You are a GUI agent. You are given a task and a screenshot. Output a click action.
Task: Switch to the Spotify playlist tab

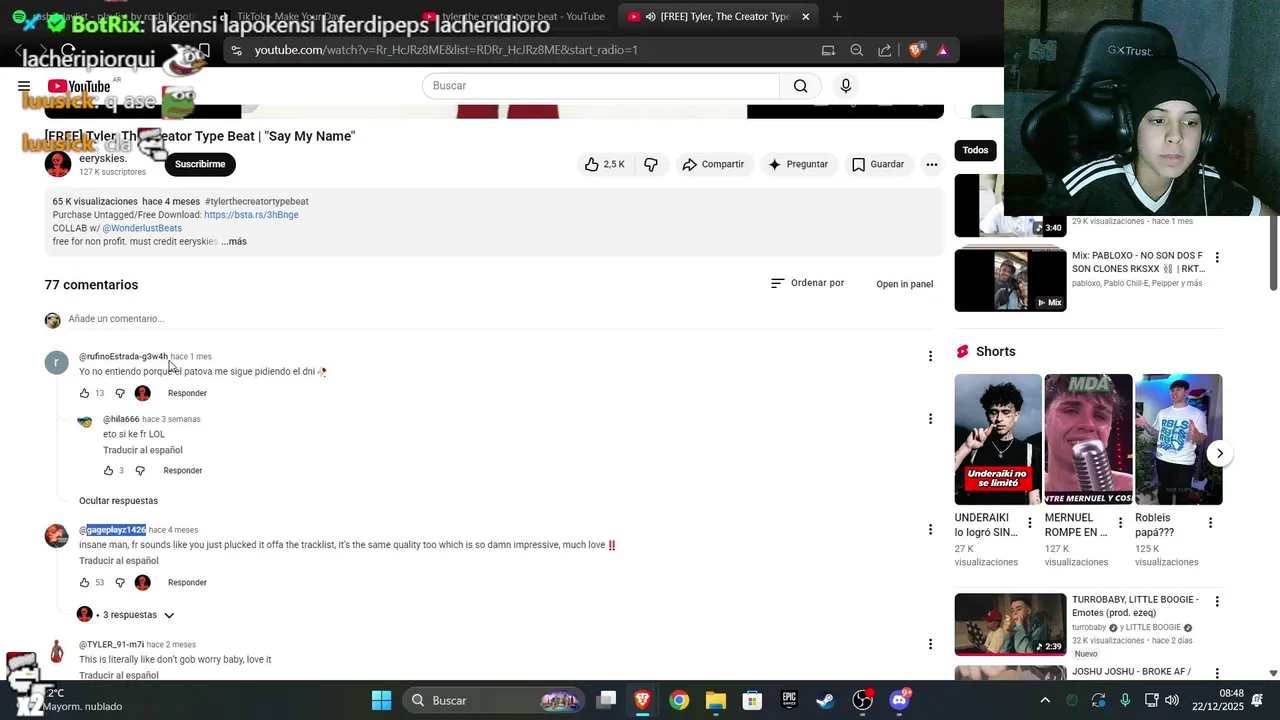pos(106,16)
